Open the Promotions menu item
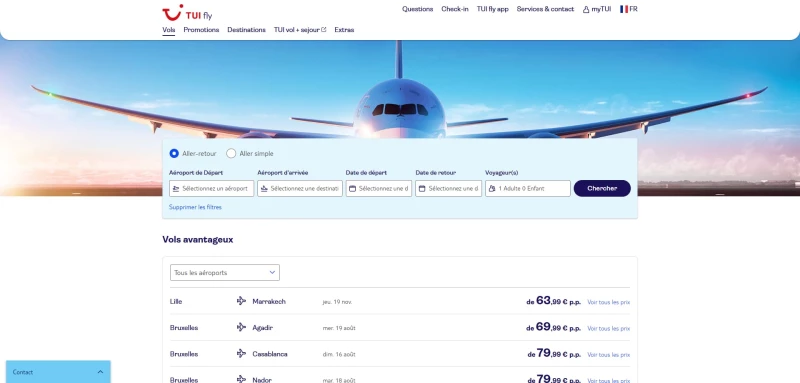Viewport: 800px width, 383px height. coord(201,30)
